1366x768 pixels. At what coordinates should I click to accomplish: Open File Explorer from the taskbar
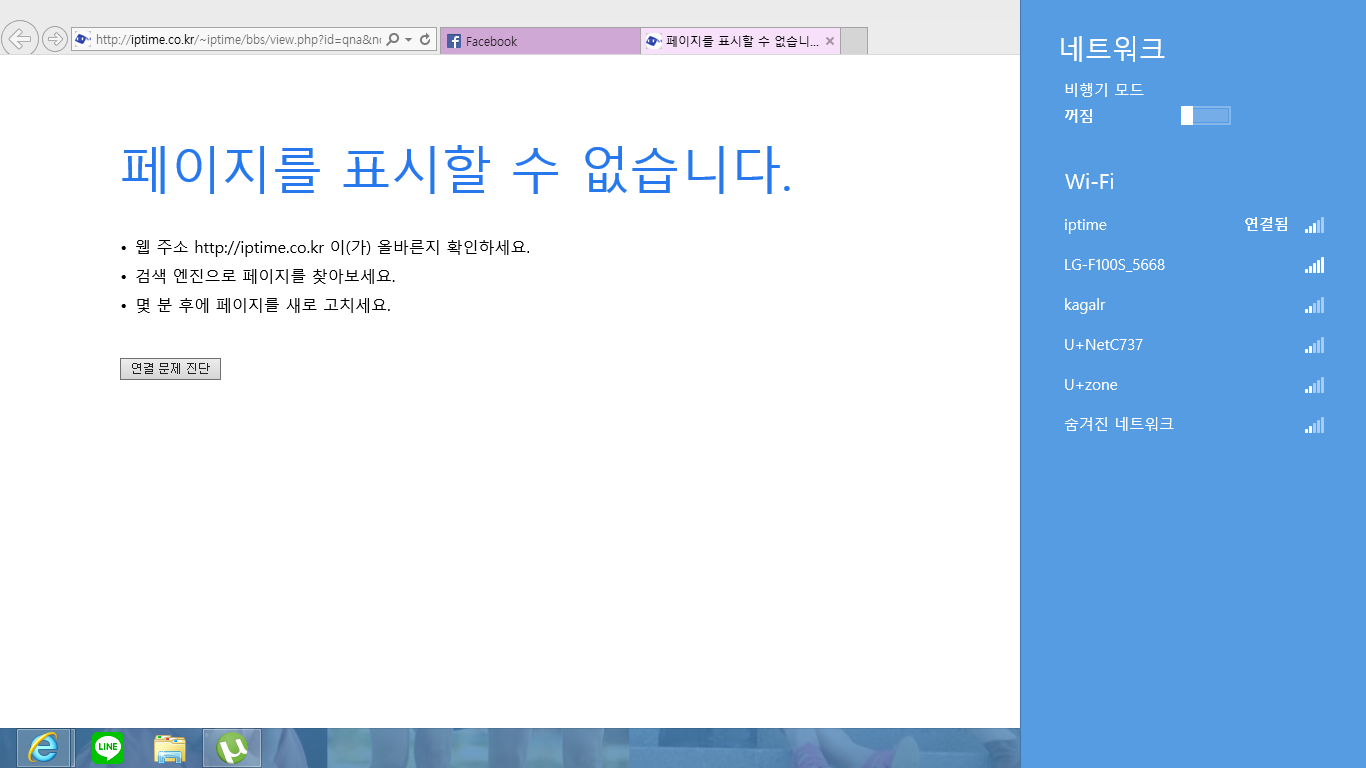170,748
